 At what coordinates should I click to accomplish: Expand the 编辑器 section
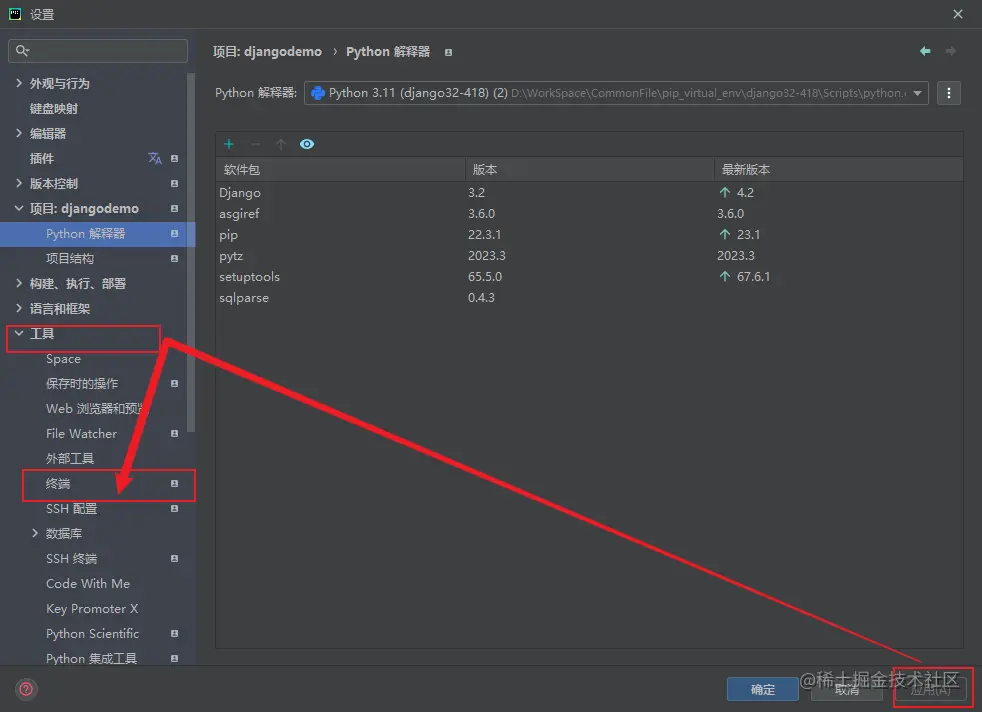tap(19, 133)
